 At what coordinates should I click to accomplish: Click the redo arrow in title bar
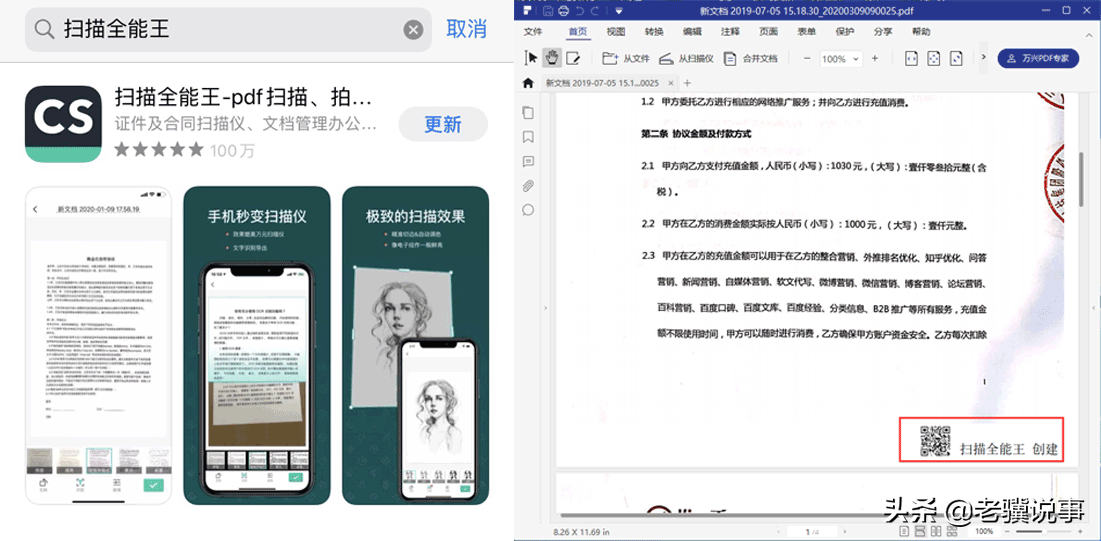click(x=595, y=11)
